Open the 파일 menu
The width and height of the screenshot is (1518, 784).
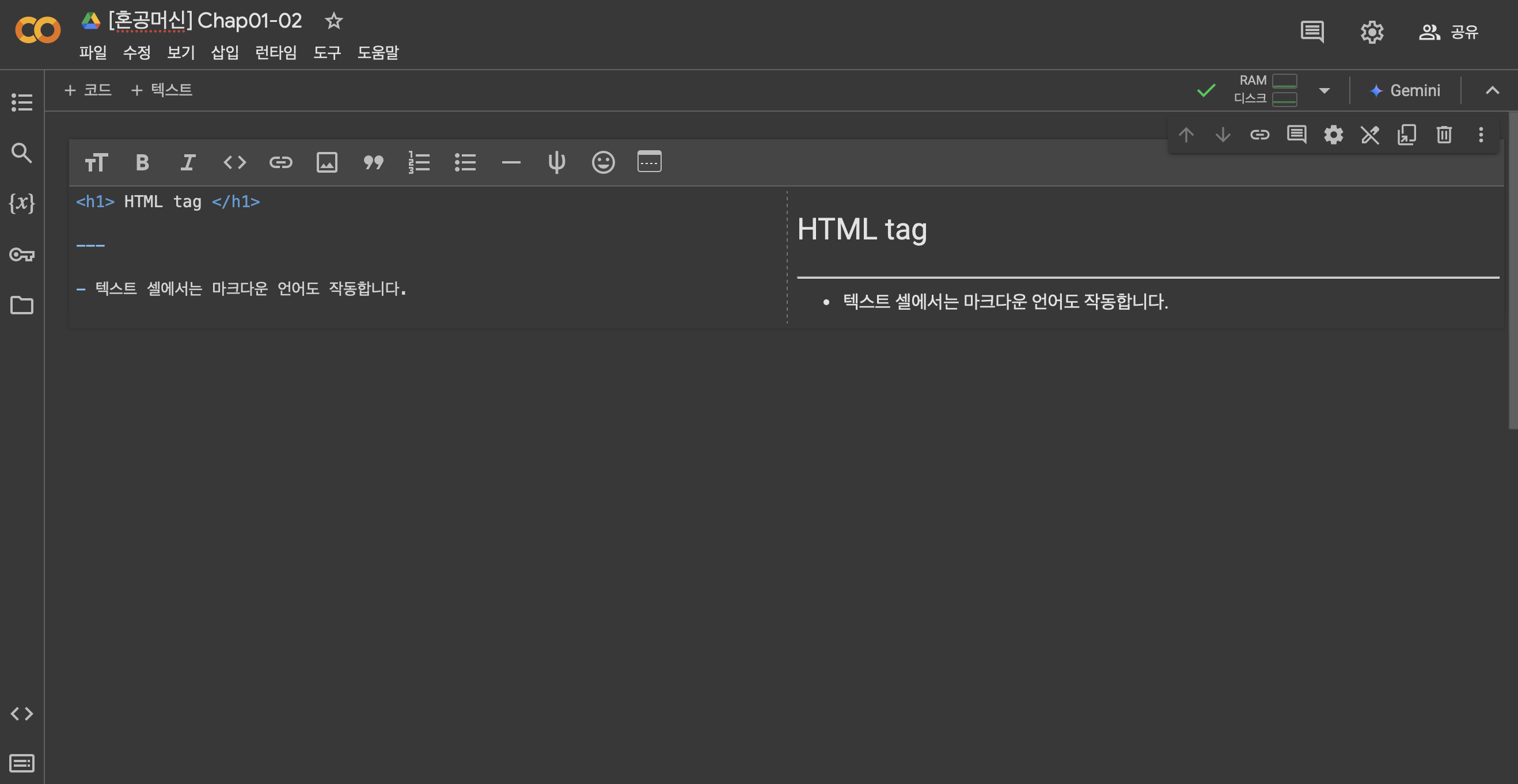point(93,52)
